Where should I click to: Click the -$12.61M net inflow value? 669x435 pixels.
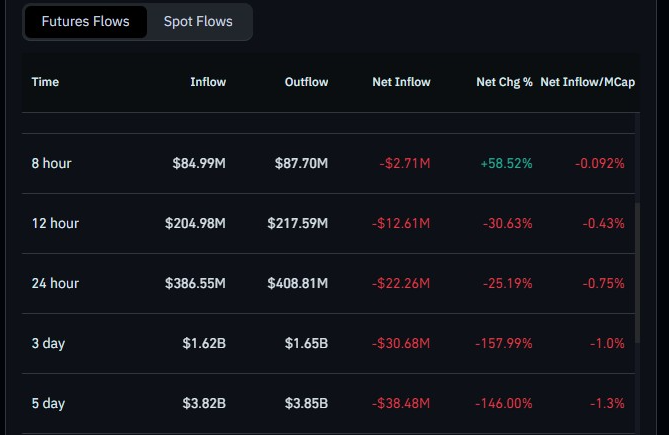401,223
